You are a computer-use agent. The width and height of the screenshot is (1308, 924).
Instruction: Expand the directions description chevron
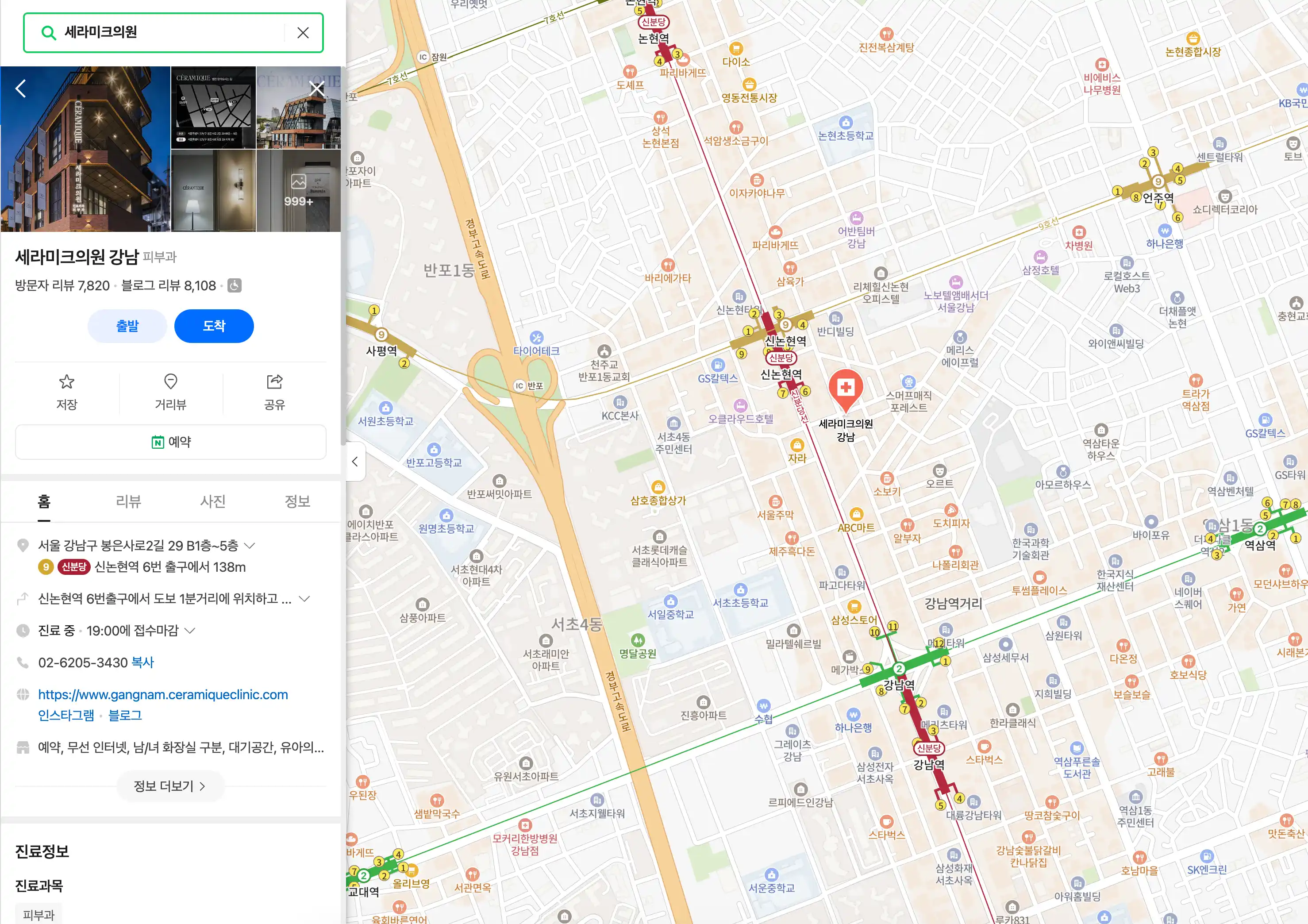(305, 599)
